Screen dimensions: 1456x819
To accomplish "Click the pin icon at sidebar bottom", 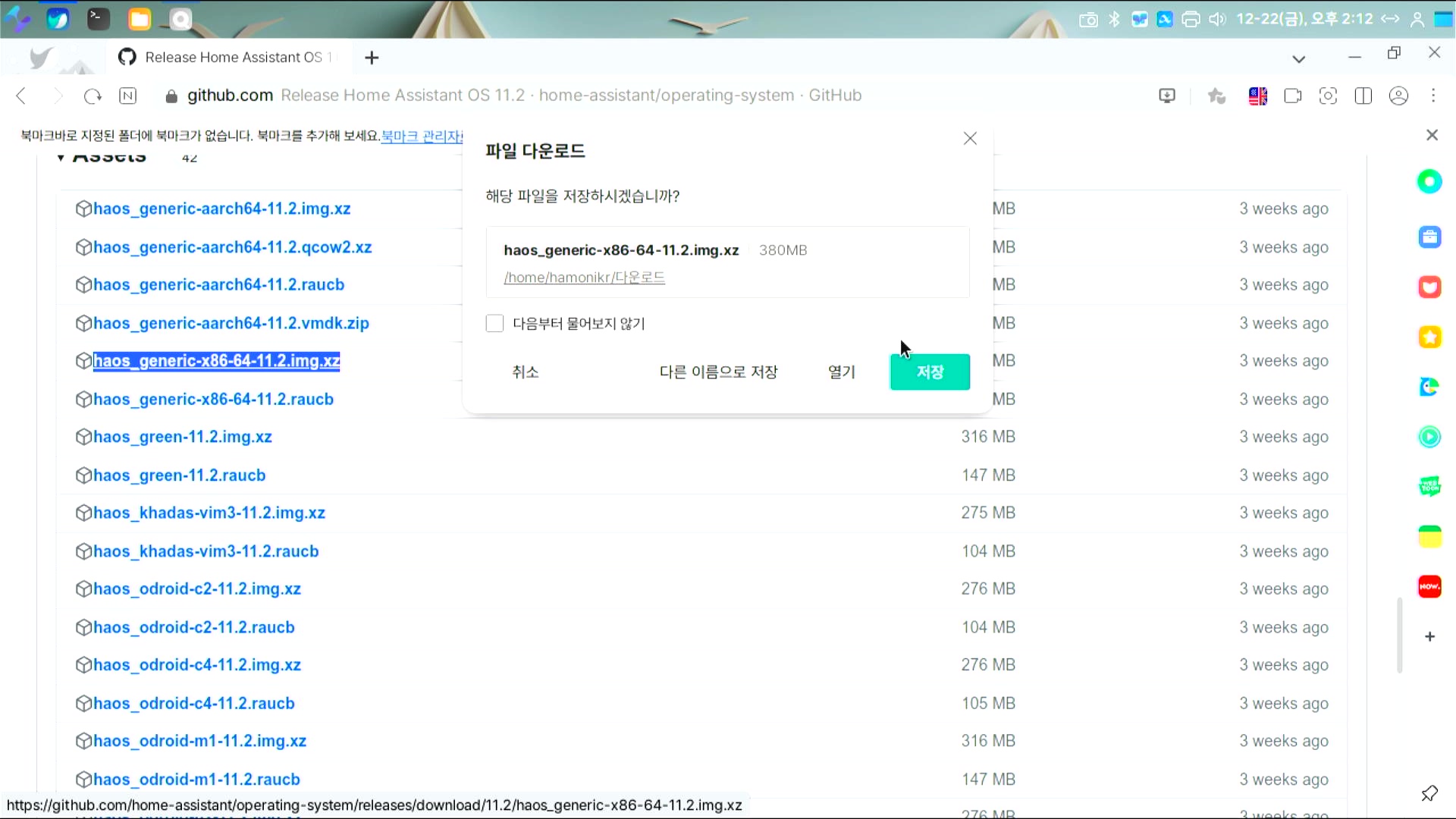I will click(x=1429, y=794).
